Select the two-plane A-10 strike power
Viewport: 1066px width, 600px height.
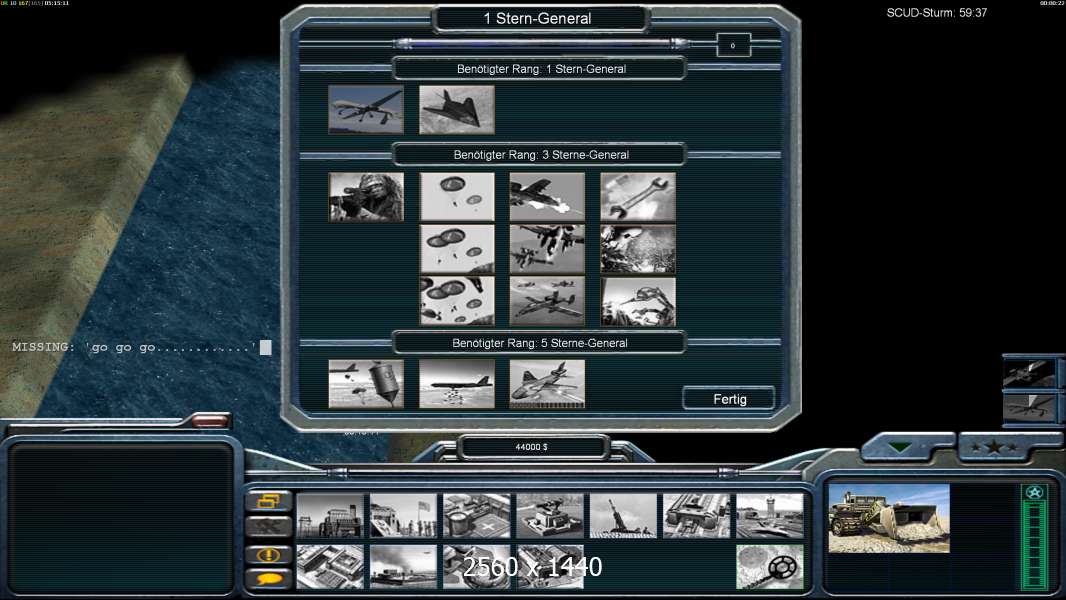pos(547,249)
